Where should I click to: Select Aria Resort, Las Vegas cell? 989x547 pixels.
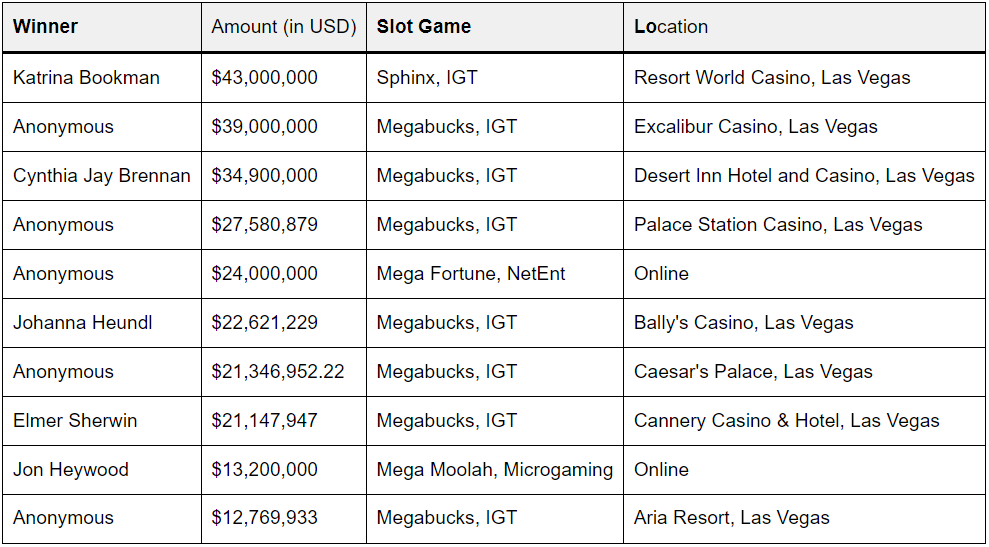pos(804,519)
